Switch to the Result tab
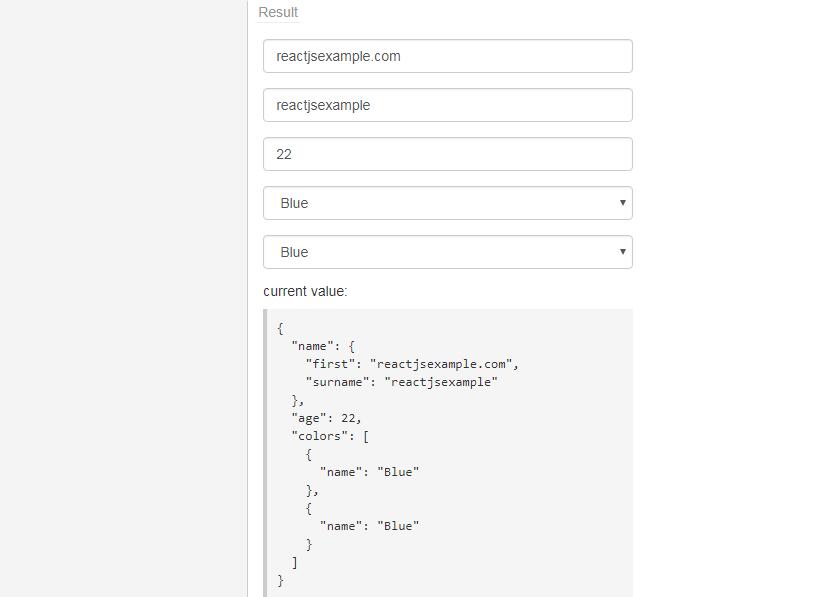The height and width of the screenshot is (597, 826). (x=278, y=12)
